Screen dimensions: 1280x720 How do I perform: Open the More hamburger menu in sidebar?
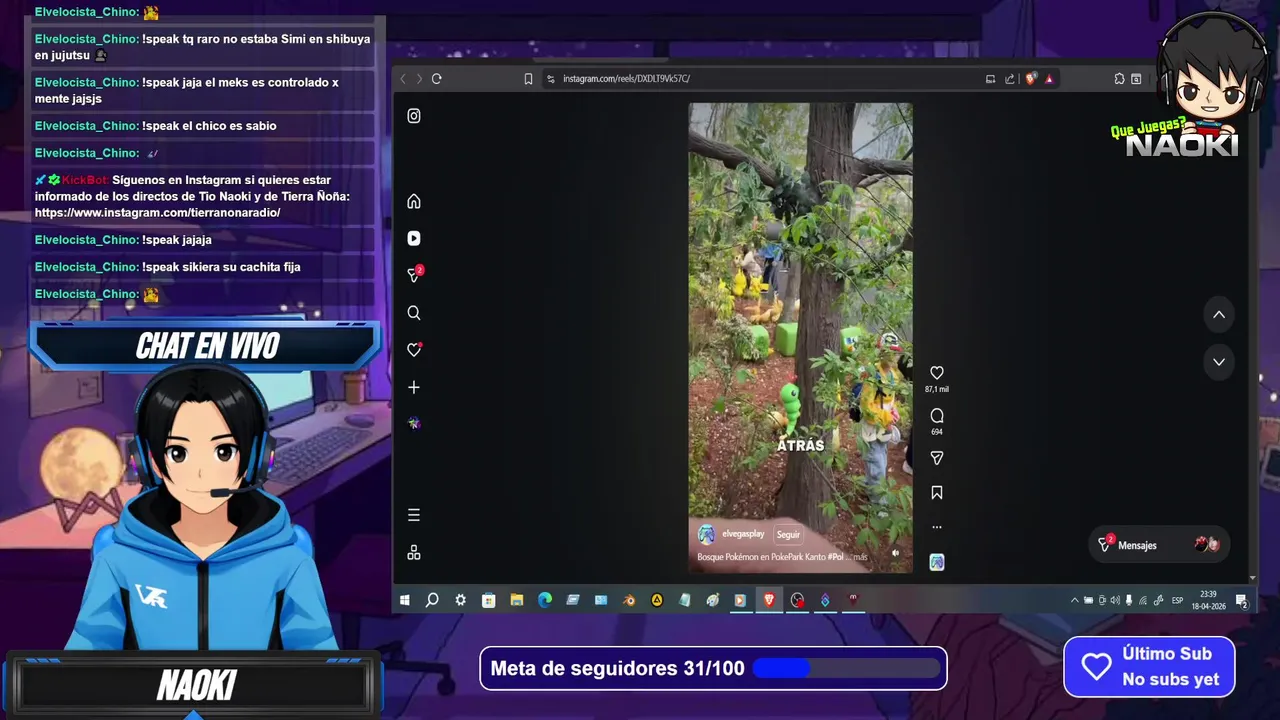(414, 515)
